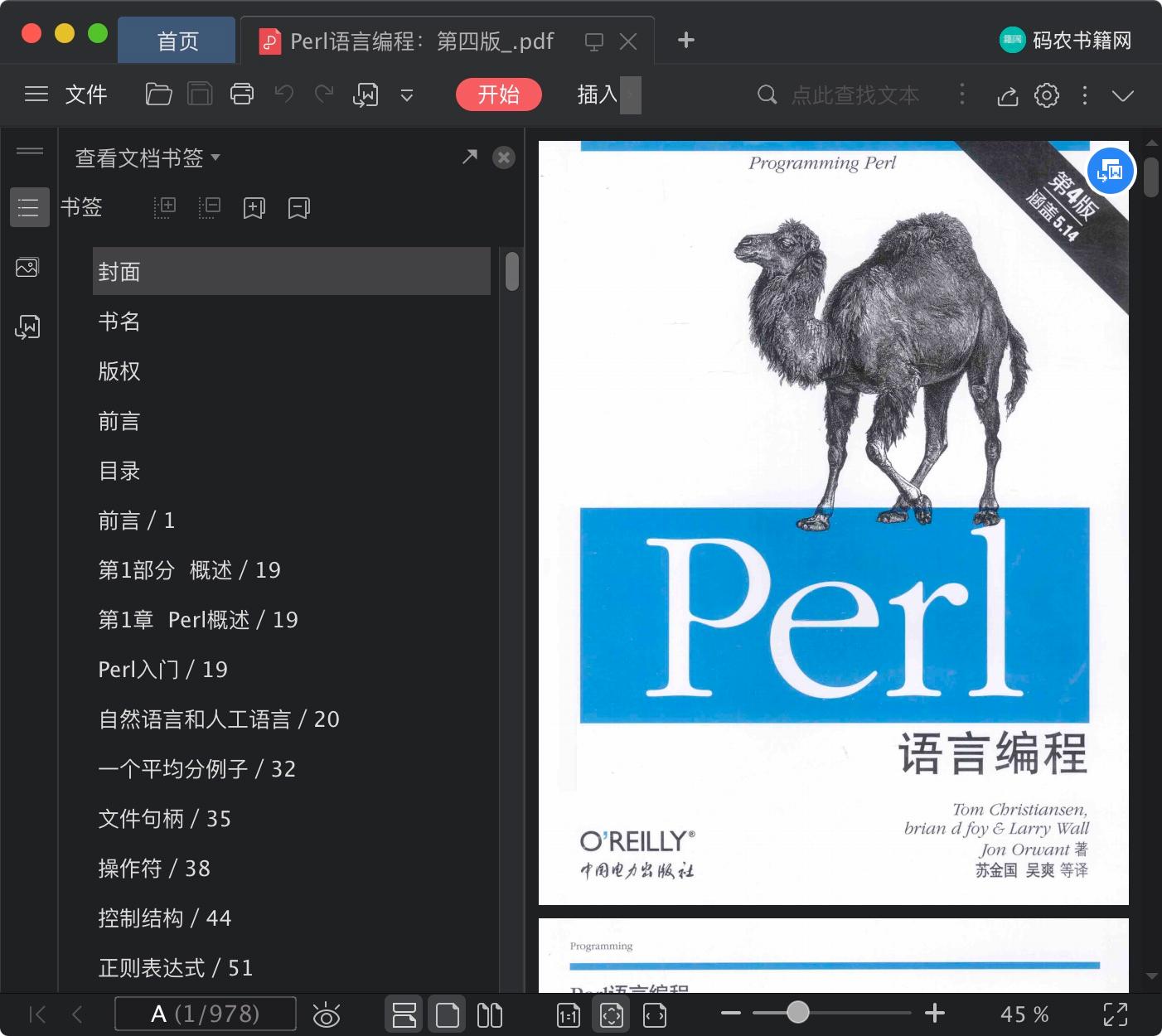Image resolution: width=1162 pixels, height=1036 pixels.
Task: Click the floating blue convert button on page
Action: [1110, 172]
